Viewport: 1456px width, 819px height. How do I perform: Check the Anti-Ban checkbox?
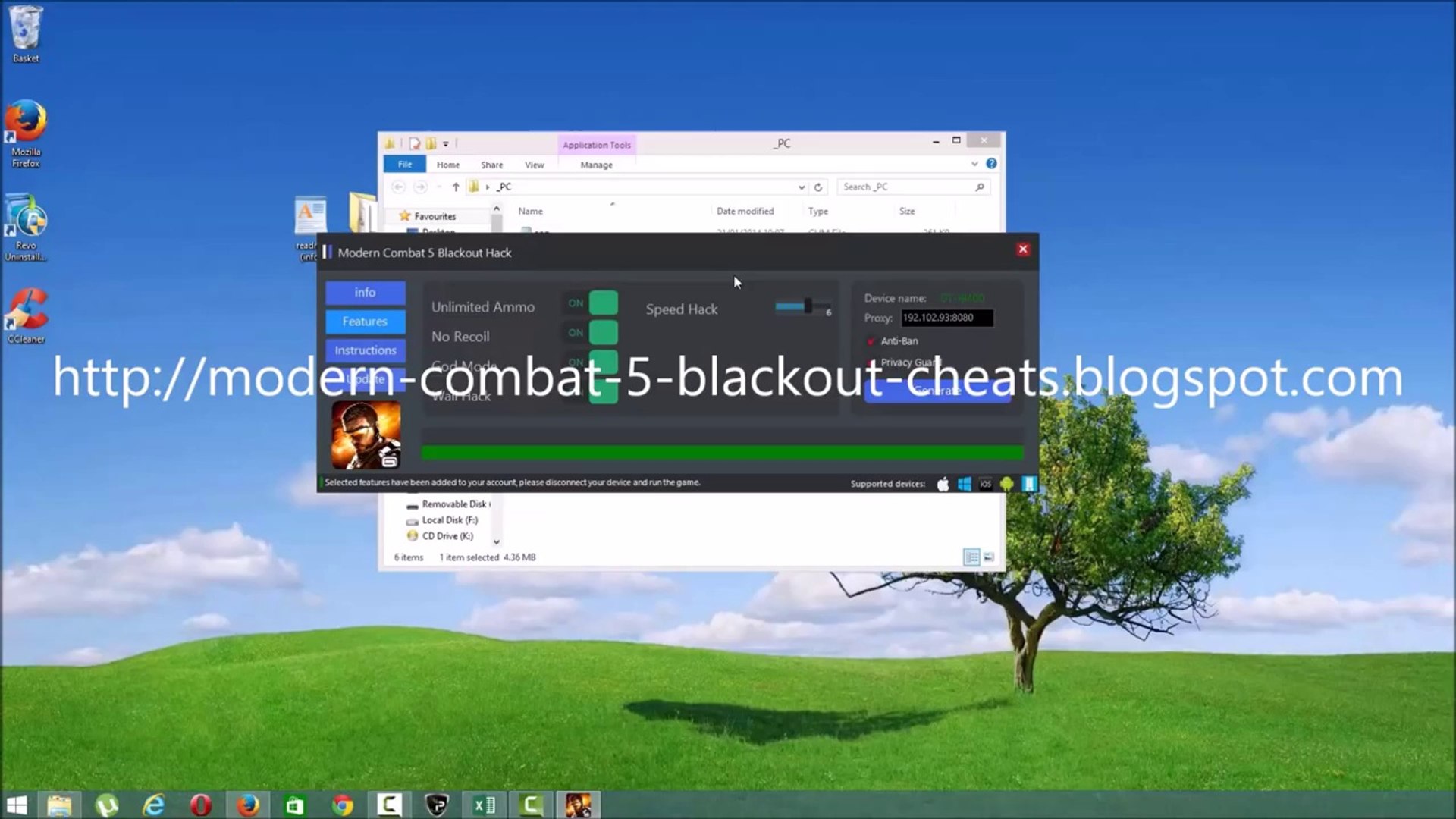coord(871,341)
